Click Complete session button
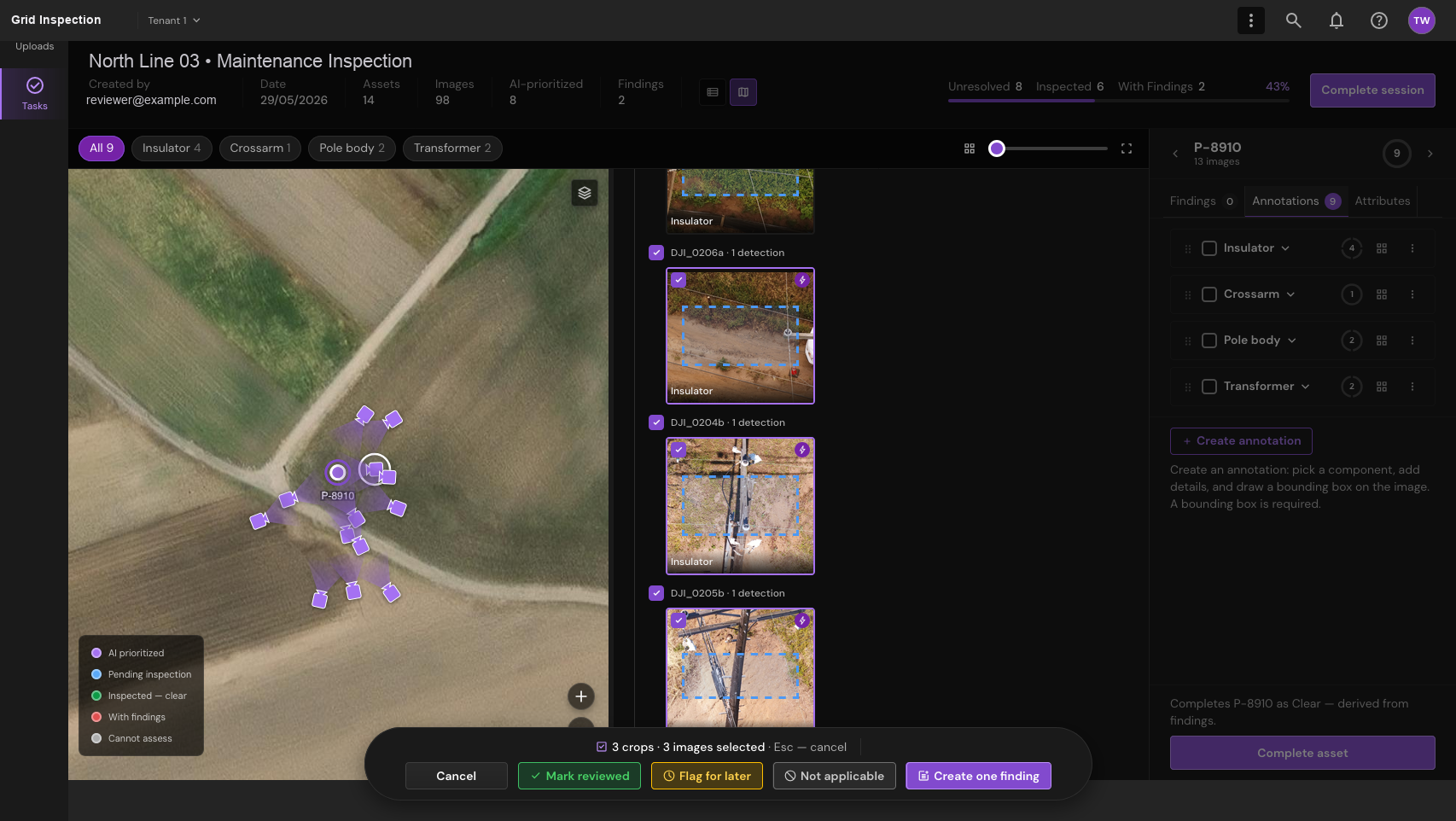Image resolution: width=1456 pixels, height=821 pixels. point(1372,90)
